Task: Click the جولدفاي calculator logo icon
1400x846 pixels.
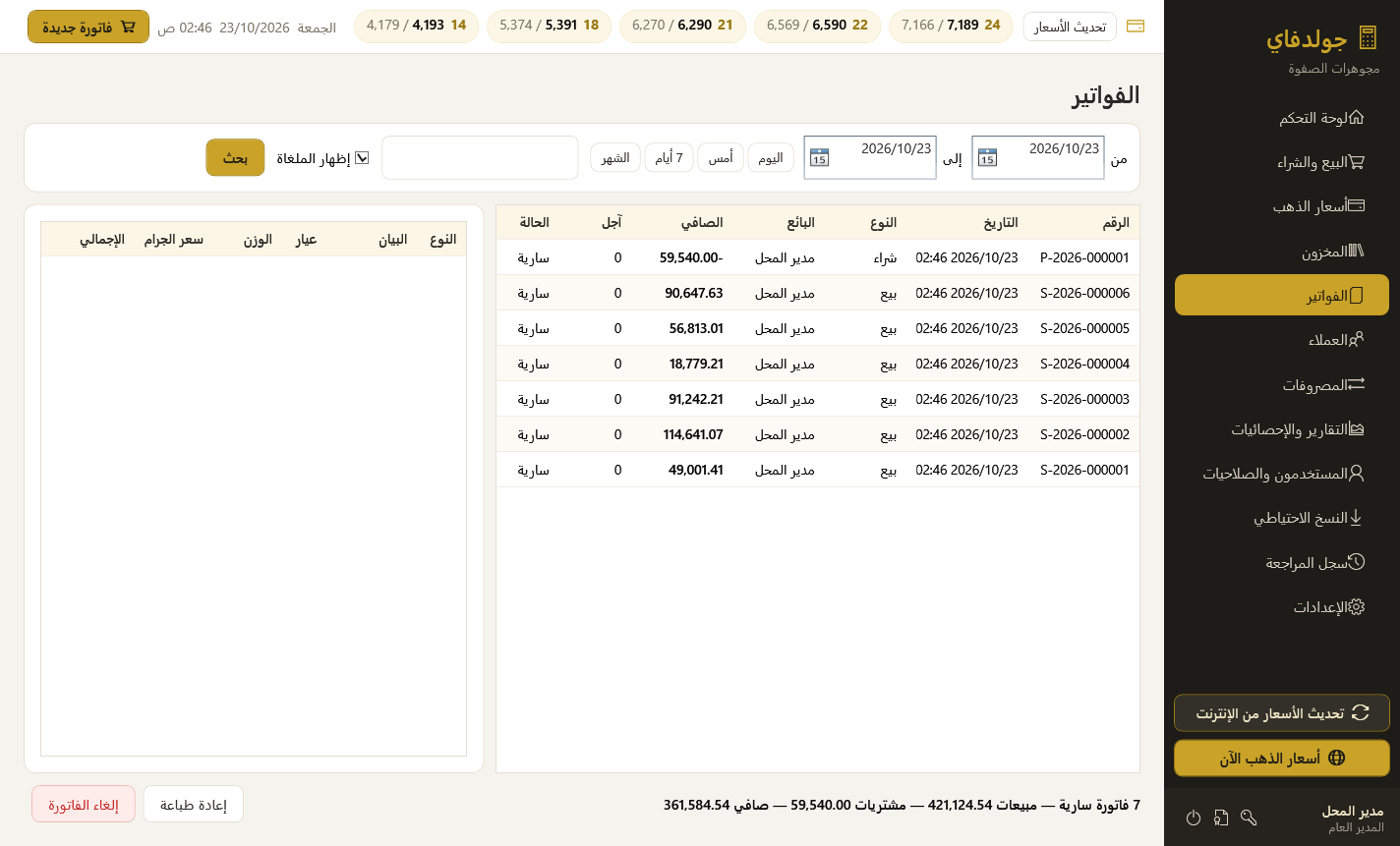Action: tap(1367, 38)
